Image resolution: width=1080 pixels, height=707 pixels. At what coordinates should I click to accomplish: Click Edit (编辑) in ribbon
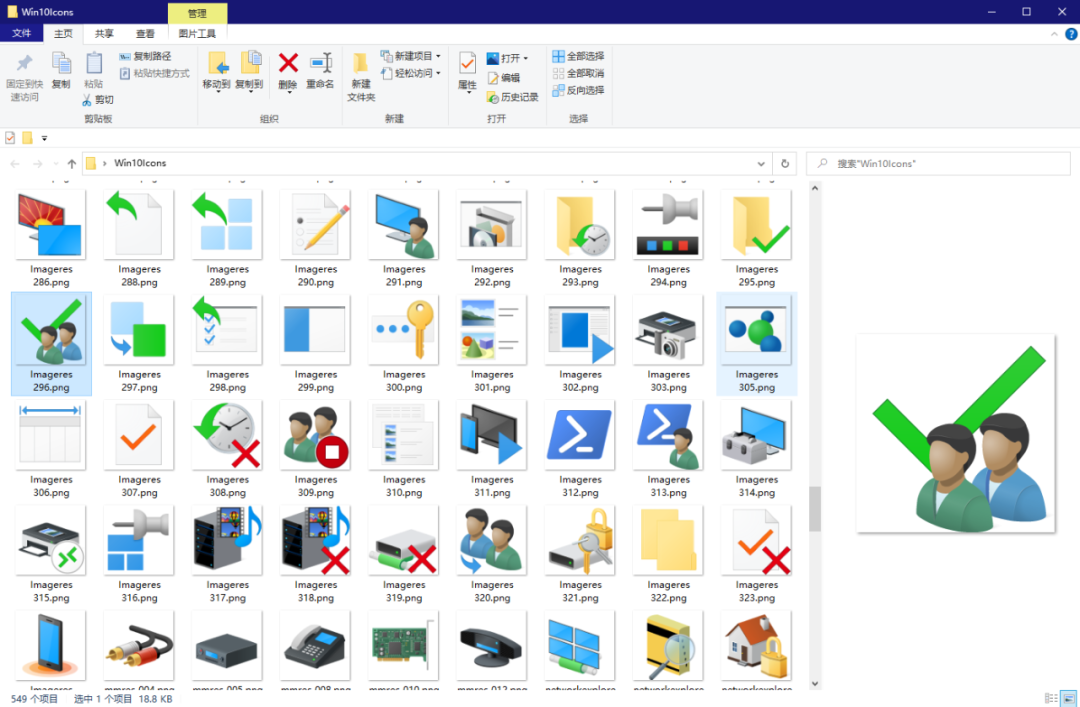click(x=503, y=78)
